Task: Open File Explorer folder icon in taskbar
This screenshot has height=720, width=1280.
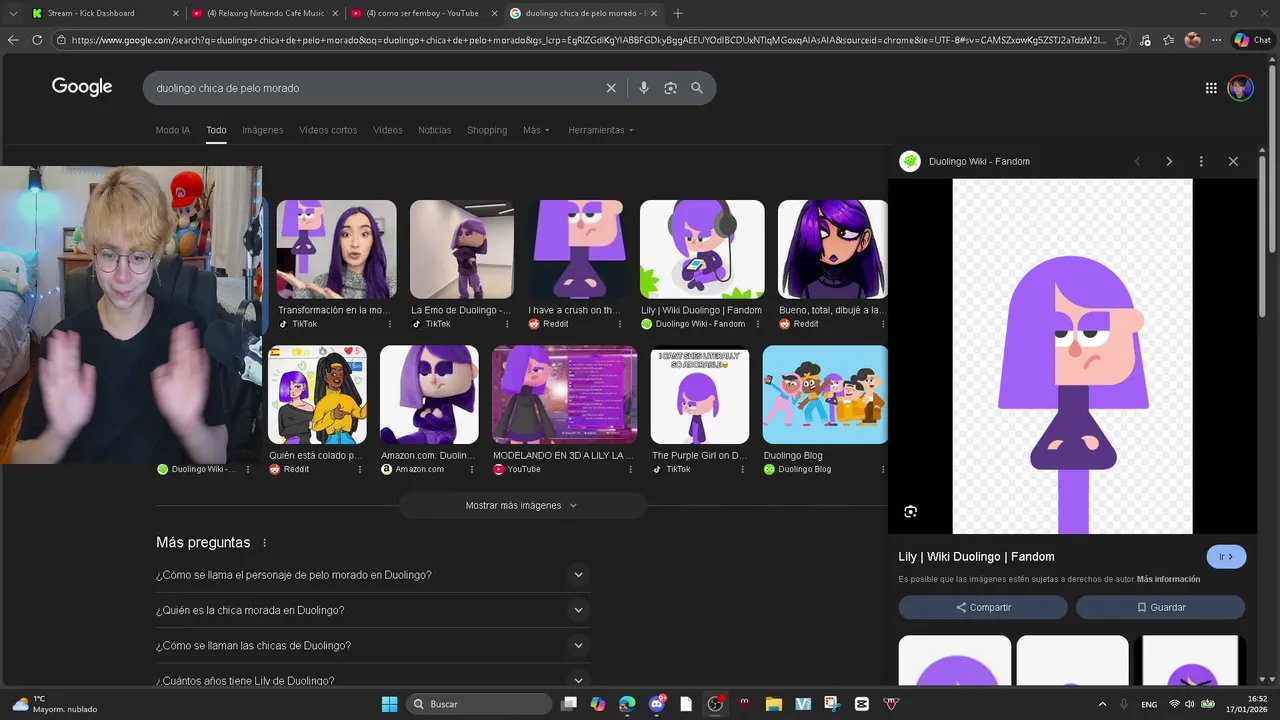Action: point(773,704)
